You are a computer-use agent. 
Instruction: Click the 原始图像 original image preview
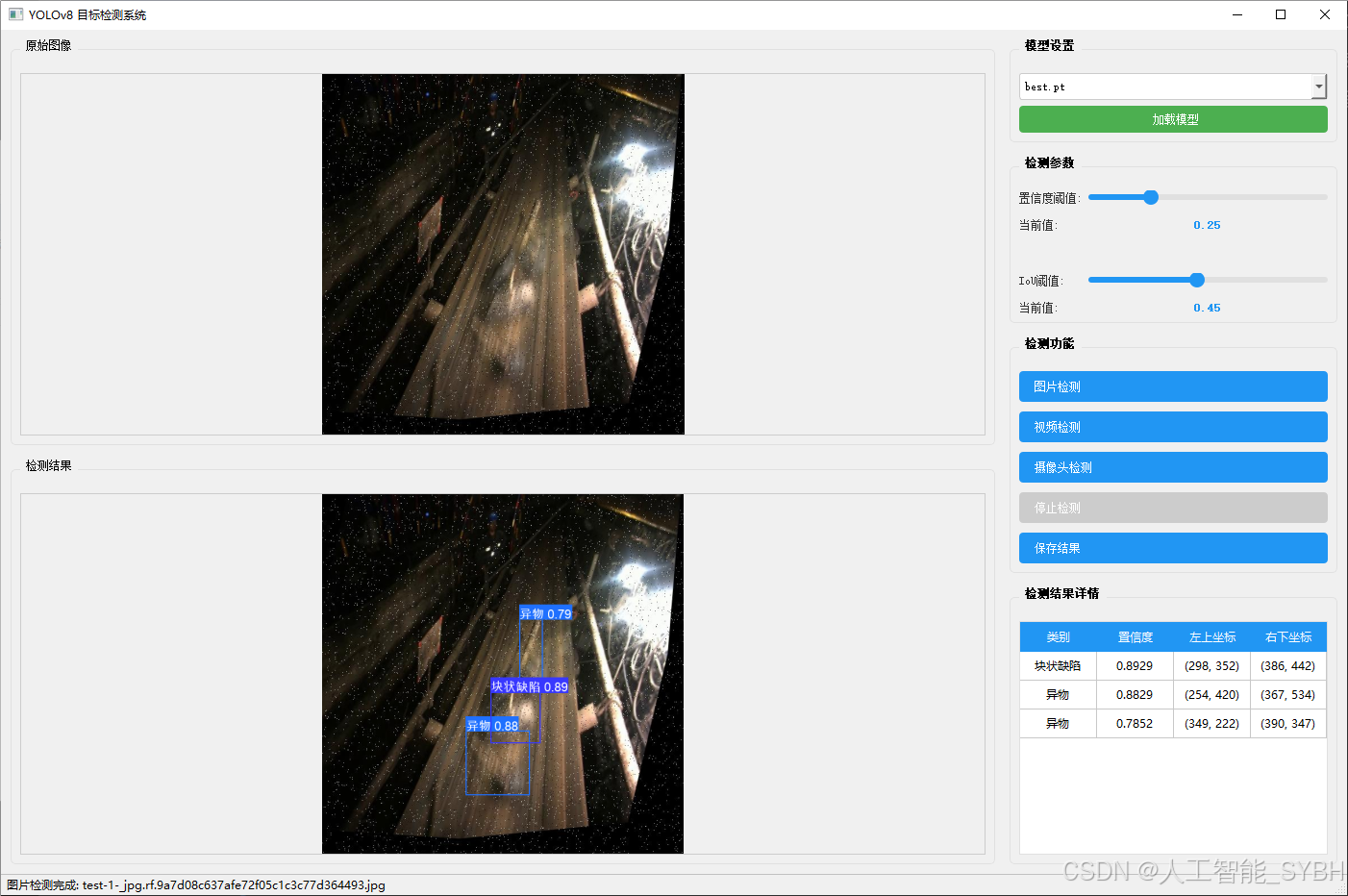pos(503,254)
